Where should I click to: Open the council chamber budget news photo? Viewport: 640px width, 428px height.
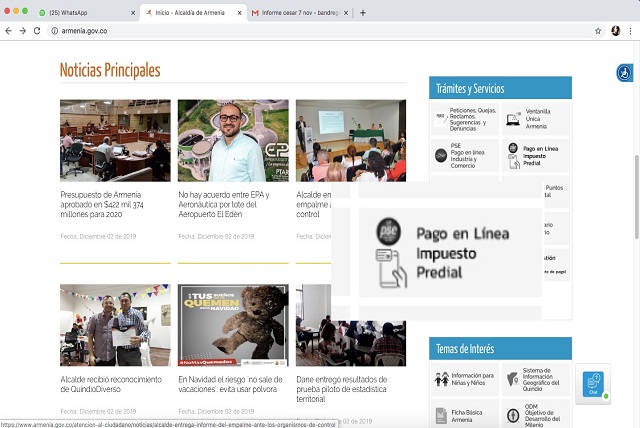[115, 140]
